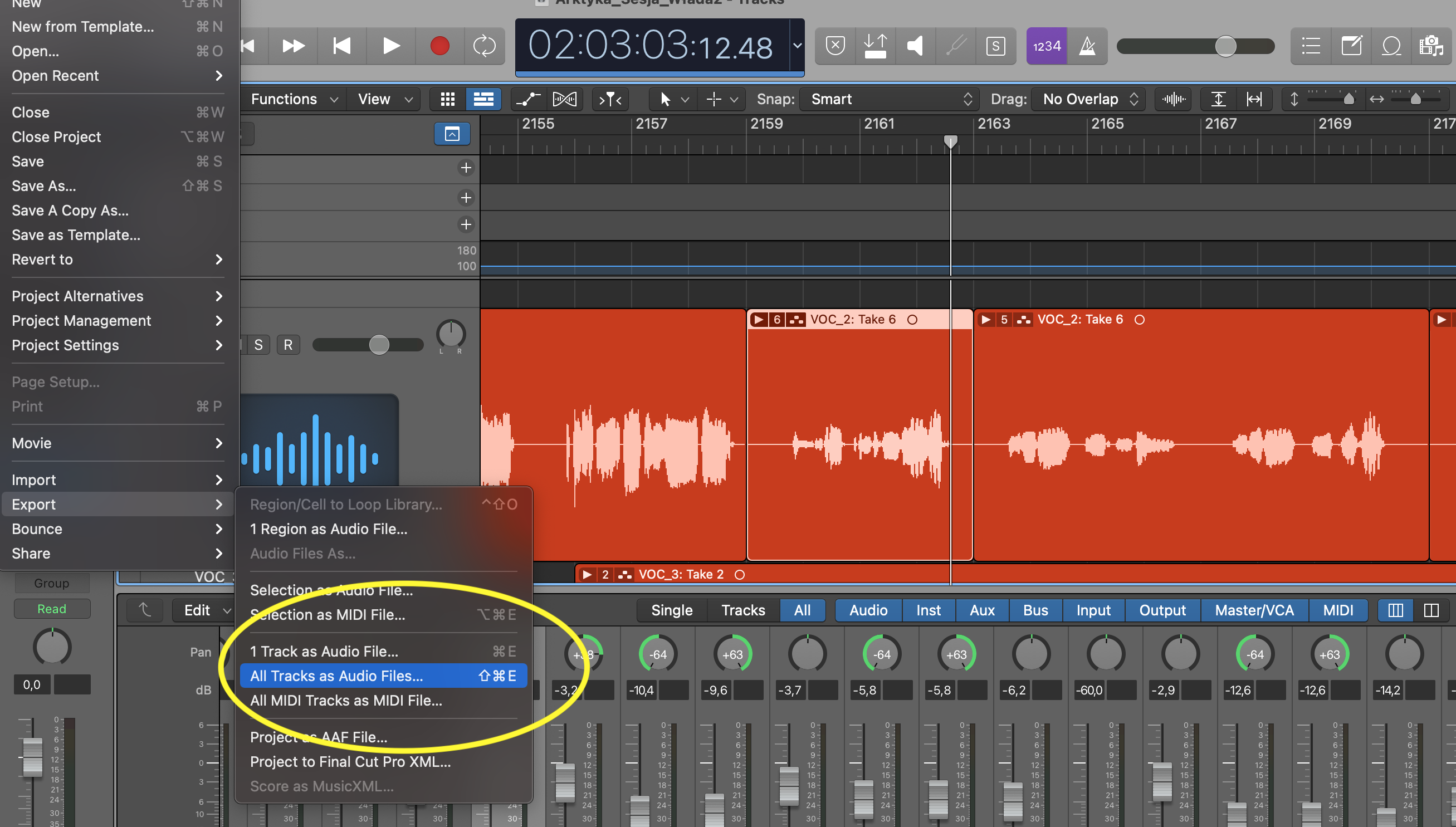
Task: Open the View dropdown menu
Action: pyautogui.click(x=384, y=99)
